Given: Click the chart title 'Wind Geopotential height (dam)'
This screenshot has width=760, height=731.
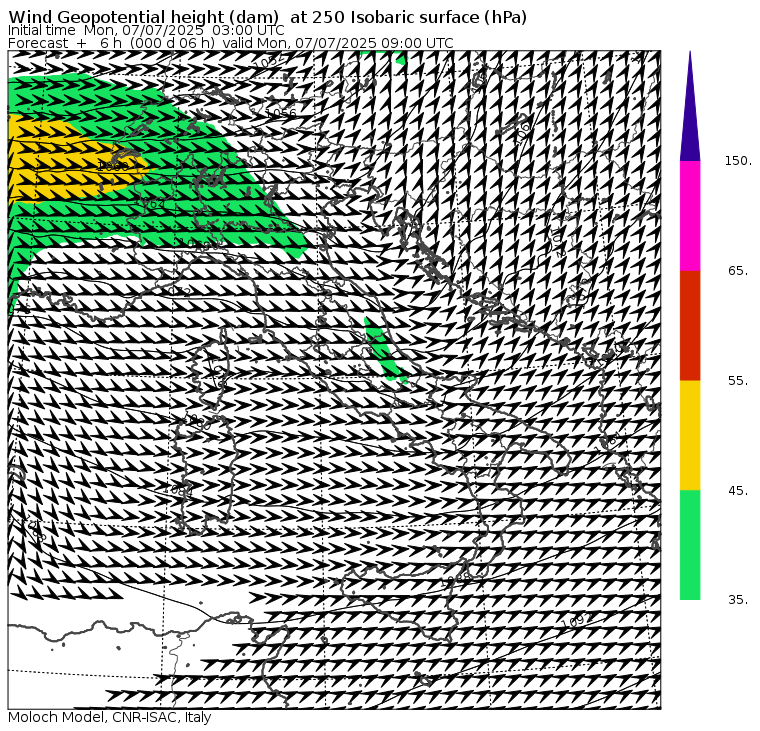Looking at the screenshot, I should pyautogui.click(x=144, y=17).
